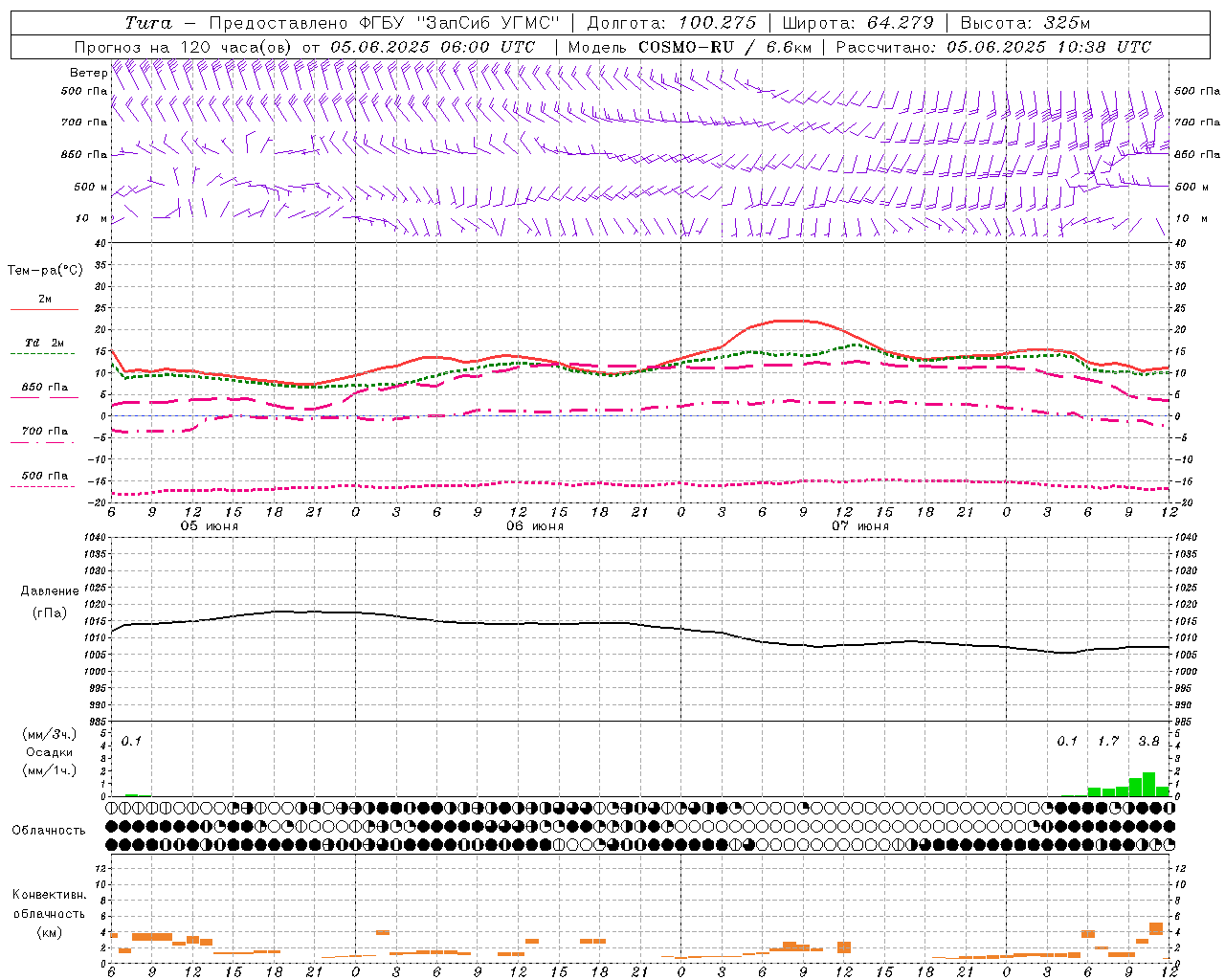Screen dimensions: 1225x980
Task: Click the 'Долгота: 100.275' longitude field
Action: pyautogui.click(x=671, y=23)
